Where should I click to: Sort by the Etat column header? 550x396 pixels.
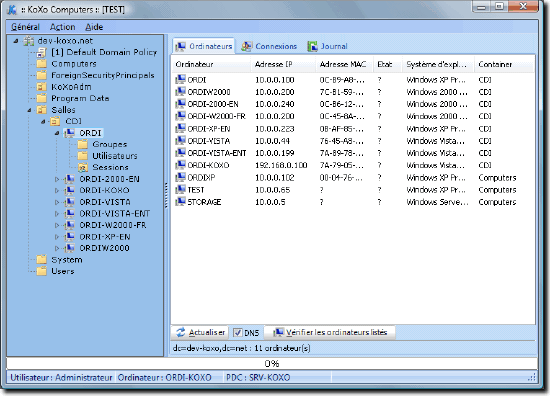click(x=388, y=64)
